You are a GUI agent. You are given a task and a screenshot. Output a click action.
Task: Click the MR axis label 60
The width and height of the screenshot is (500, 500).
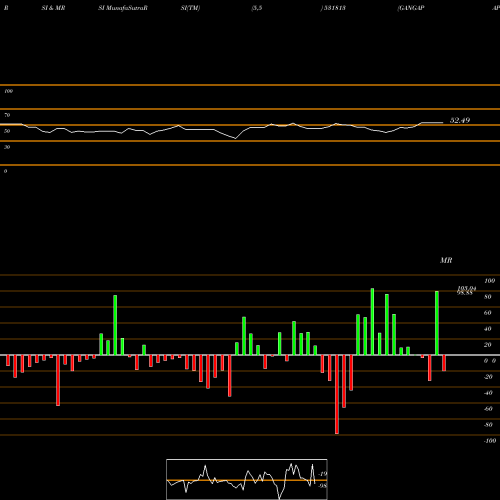[487, 313]
